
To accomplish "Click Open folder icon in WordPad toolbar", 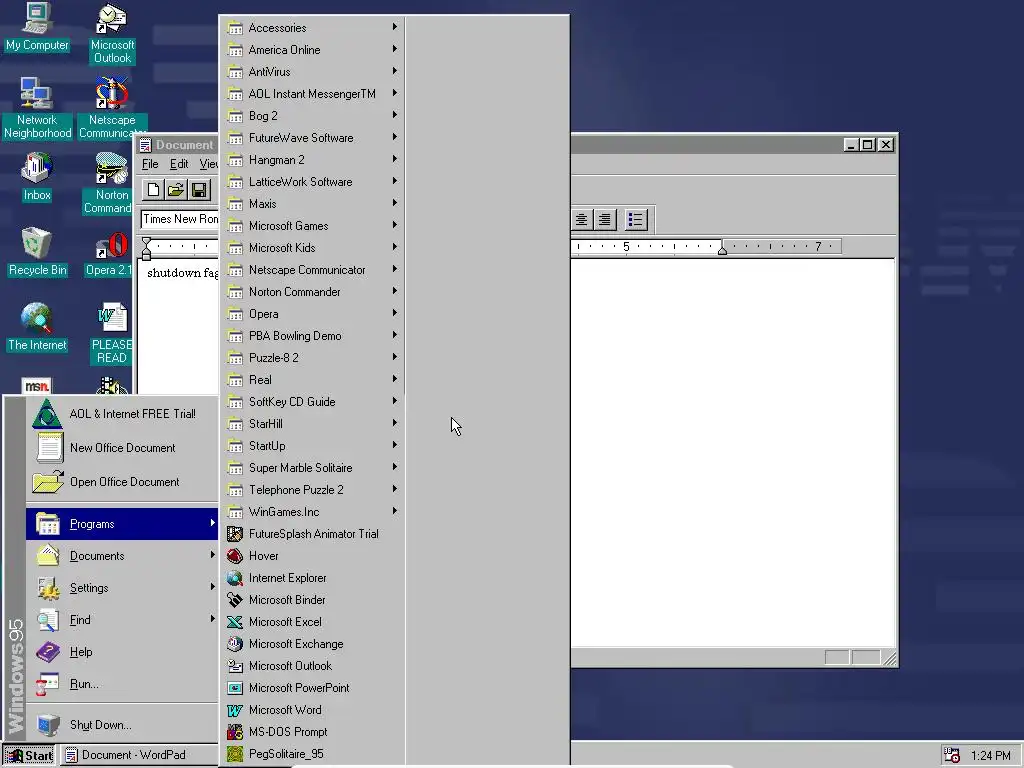I will 176,190.
